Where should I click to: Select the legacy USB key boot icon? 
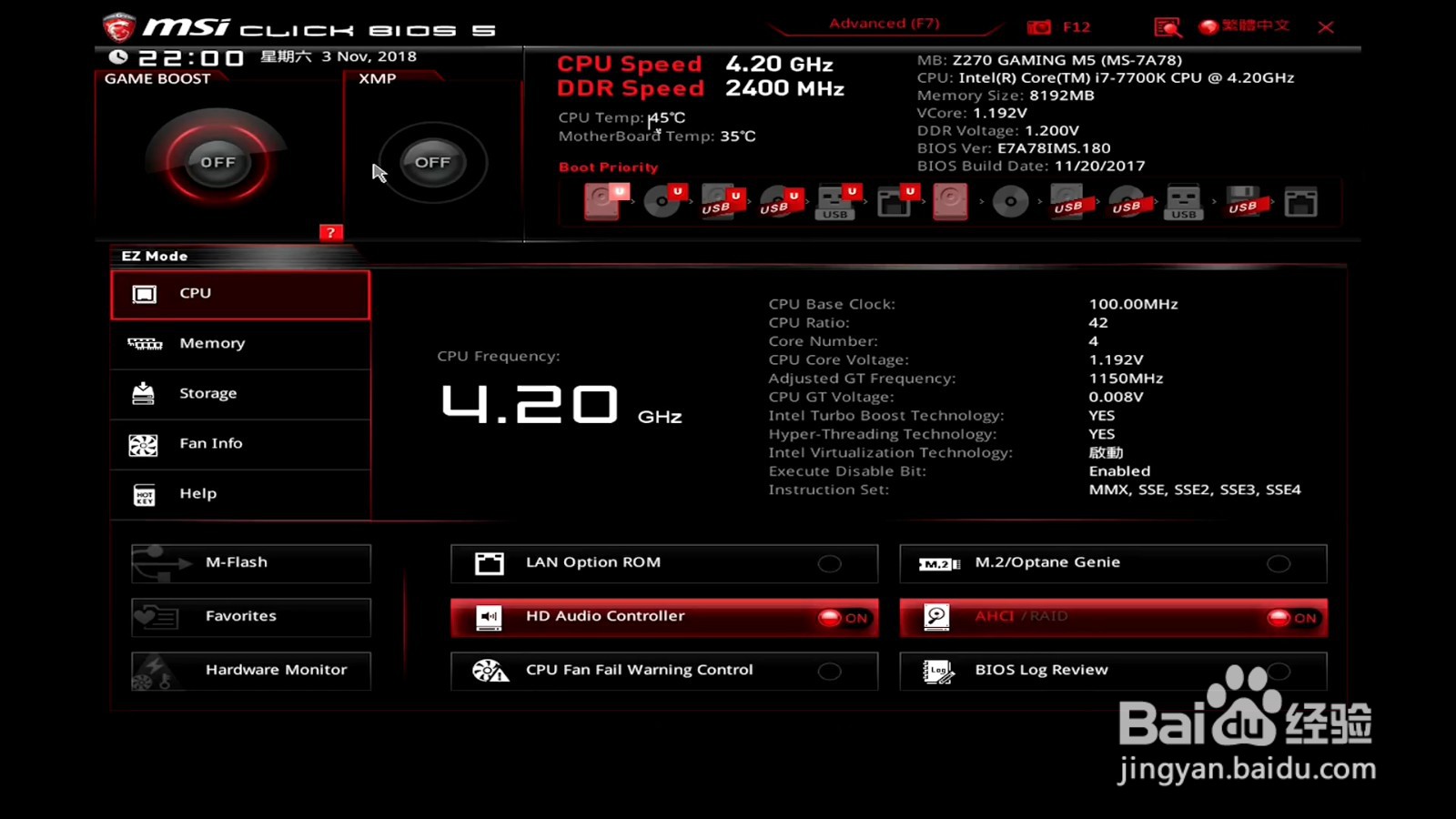tap(1184, 201)
